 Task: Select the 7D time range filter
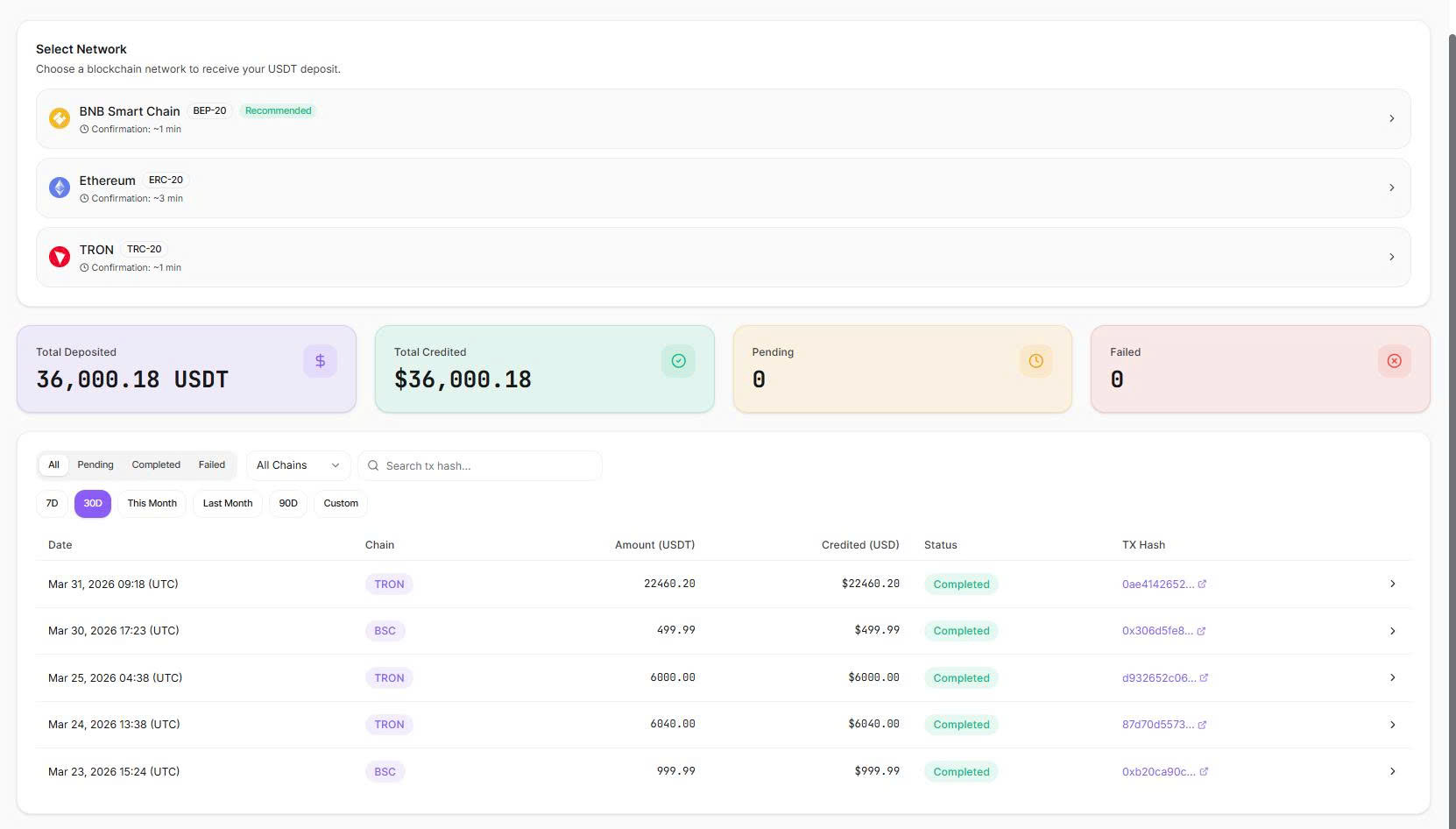click(52, 504)
